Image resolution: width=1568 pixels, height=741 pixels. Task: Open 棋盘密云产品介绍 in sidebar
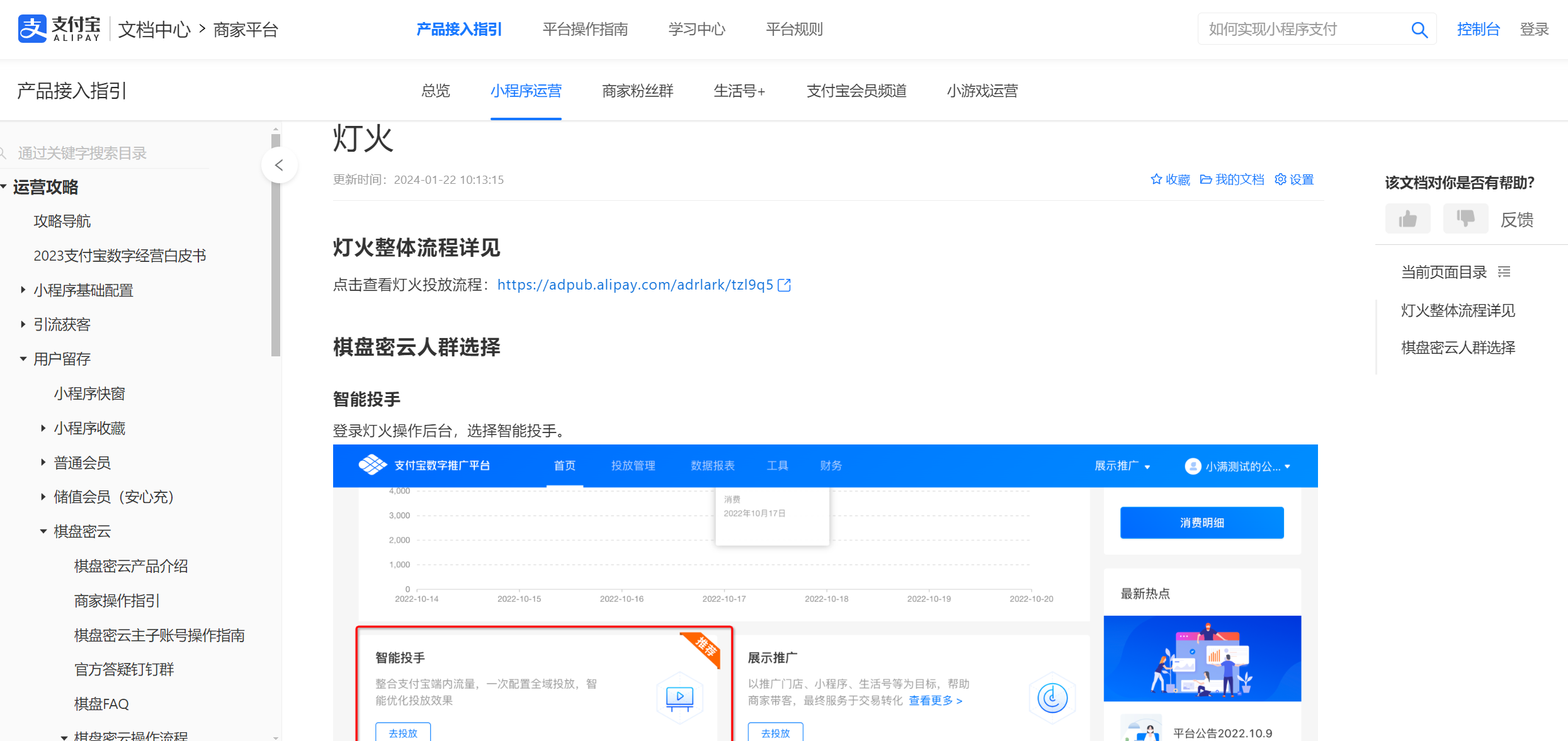pyautogui.click(x=131, y=566)
